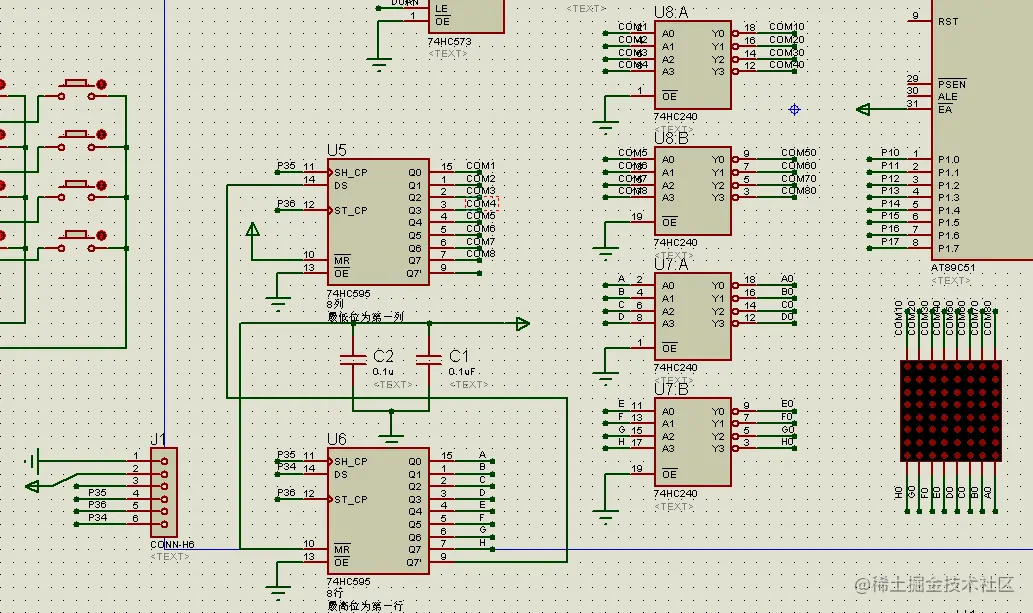Image resolution: width=1033 pixels, height=613 pixels.
Task: Select the U5 74HC595 shift register
Action: coord(378,222)
